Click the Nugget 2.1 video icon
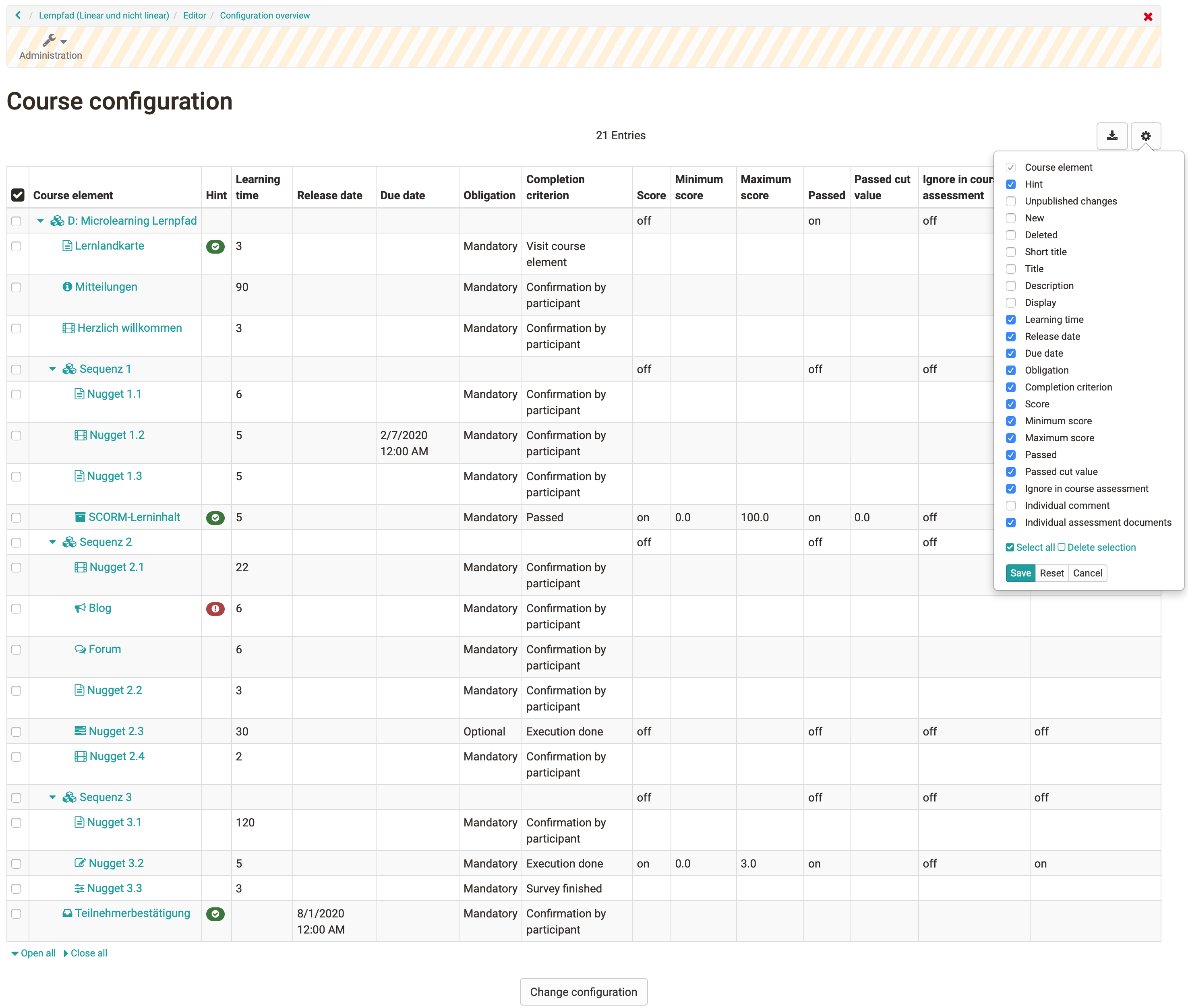 click(81, 567)
